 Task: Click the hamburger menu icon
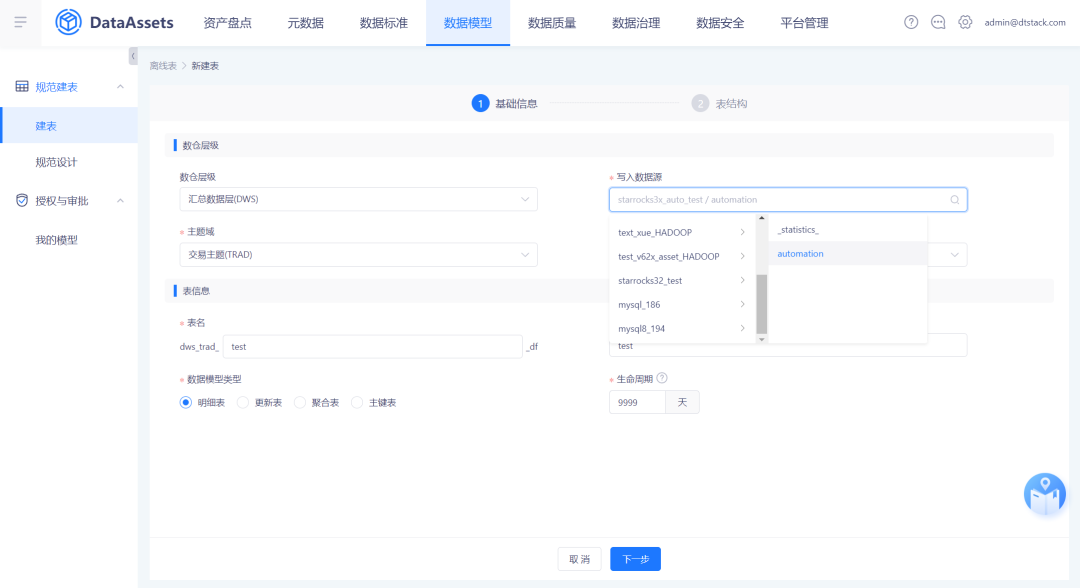click(x=20, y=22)
